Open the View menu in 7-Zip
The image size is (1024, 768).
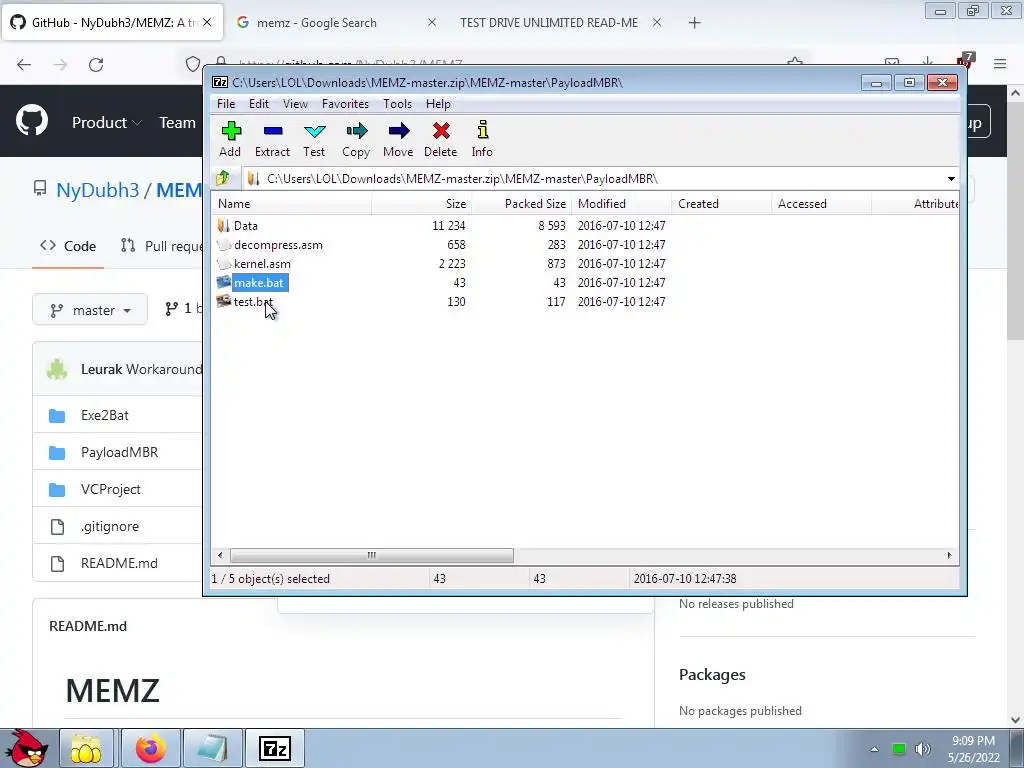[x=295, y=104]
